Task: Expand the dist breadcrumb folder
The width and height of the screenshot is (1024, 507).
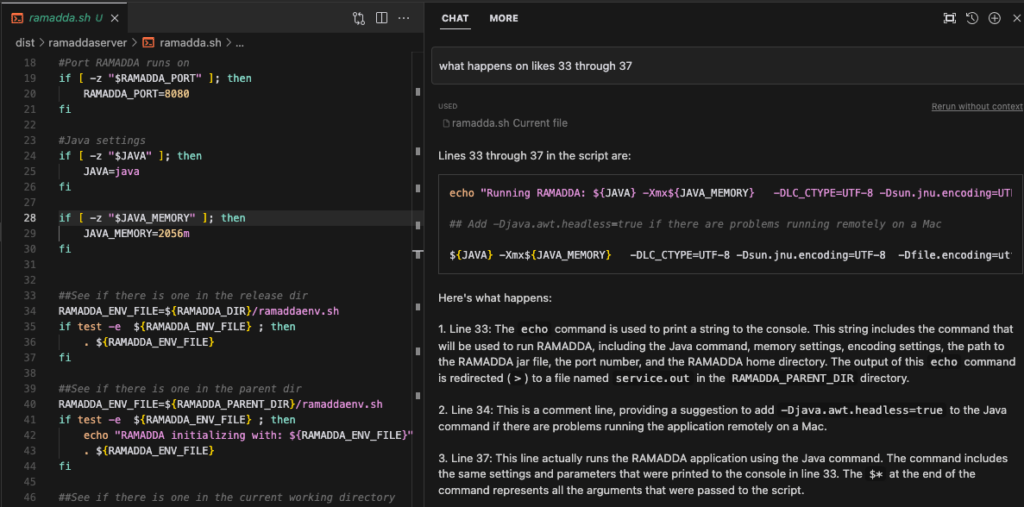Action: [24, 43]
